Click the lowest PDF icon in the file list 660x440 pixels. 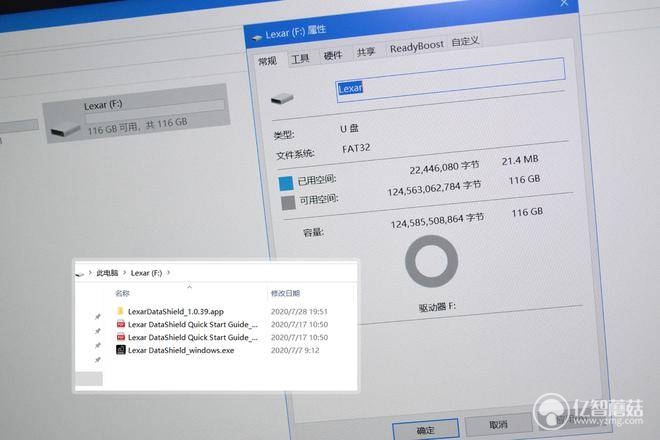121,337
